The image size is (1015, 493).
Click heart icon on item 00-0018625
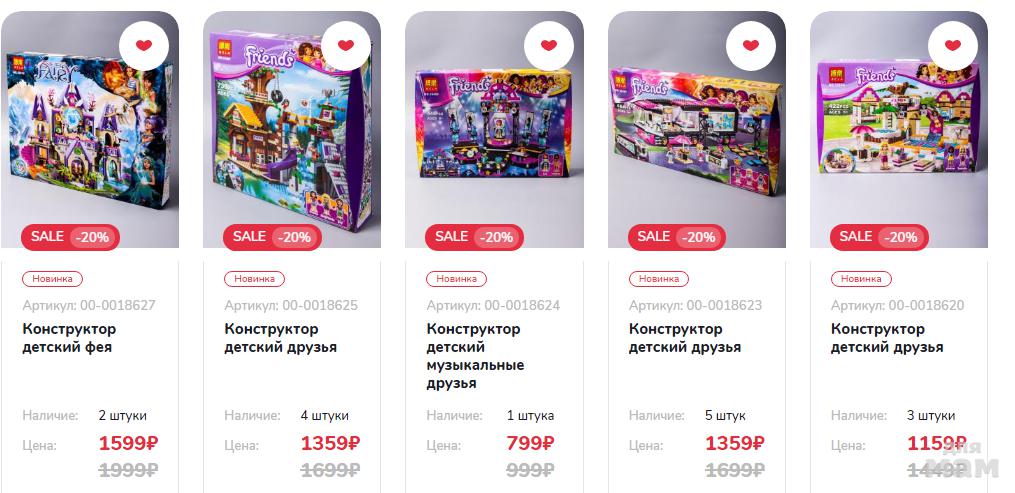click(346, 45)
